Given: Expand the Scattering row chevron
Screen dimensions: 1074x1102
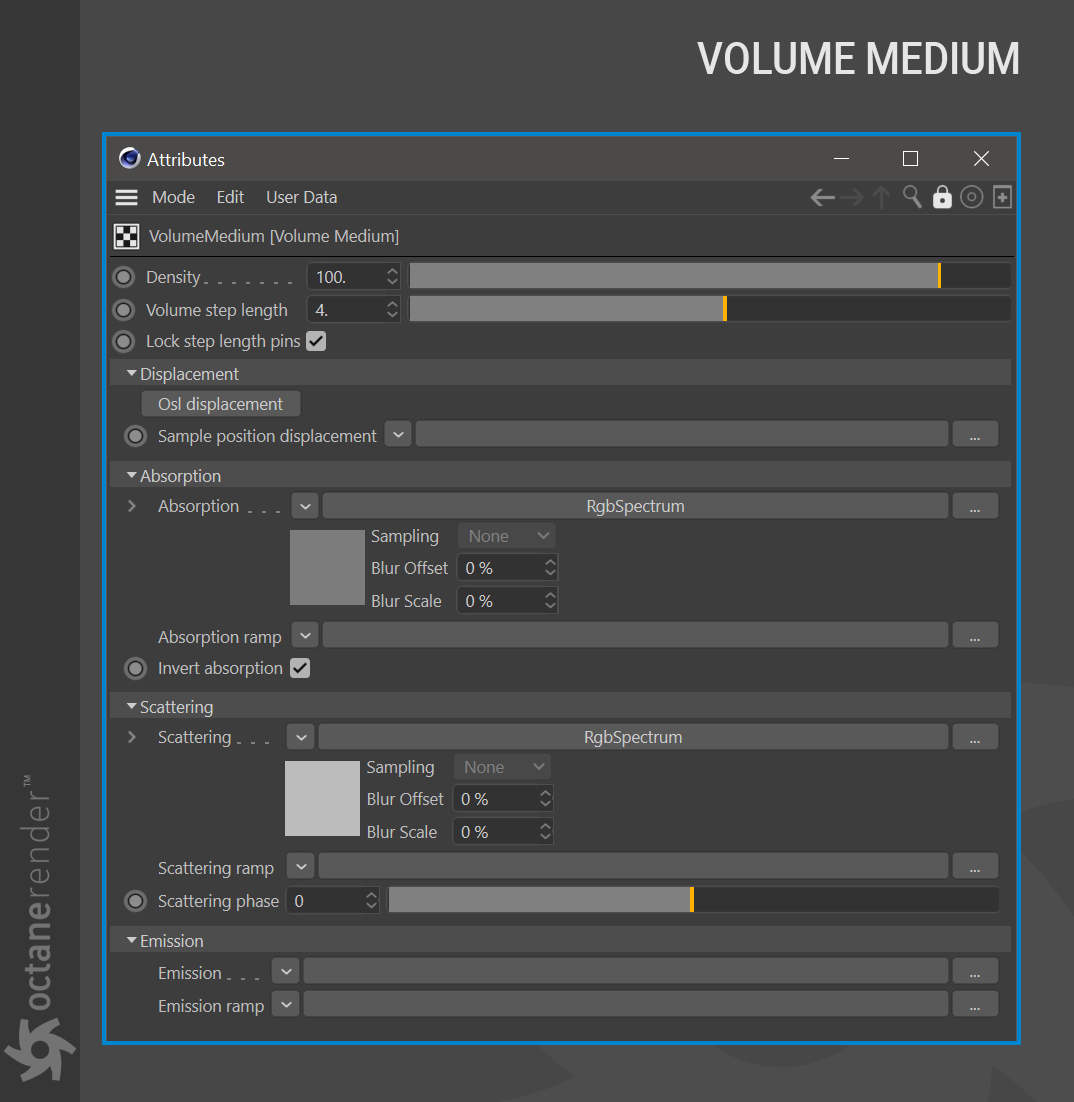Looking at the screenshot, I should 131,737.
